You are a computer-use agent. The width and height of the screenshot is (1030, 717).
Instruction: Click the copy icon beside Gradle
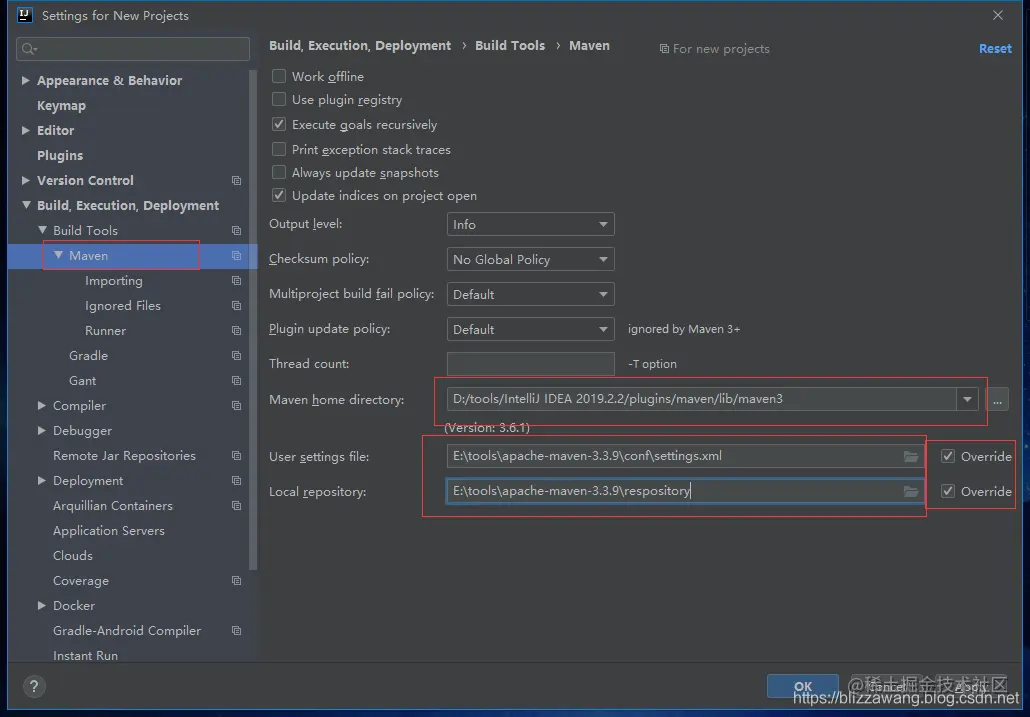[236, 355]
